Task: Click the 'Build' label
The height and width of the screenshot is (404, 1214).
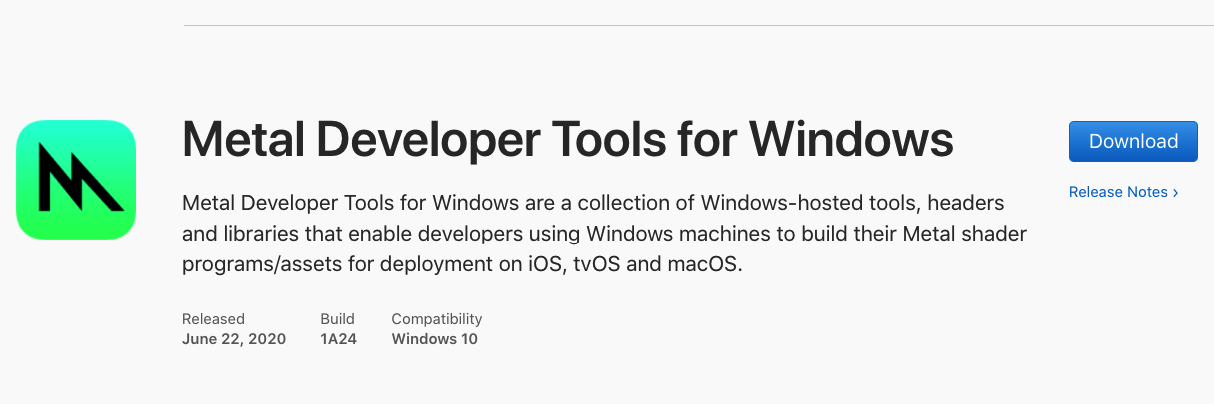Action: coord(337,319)
